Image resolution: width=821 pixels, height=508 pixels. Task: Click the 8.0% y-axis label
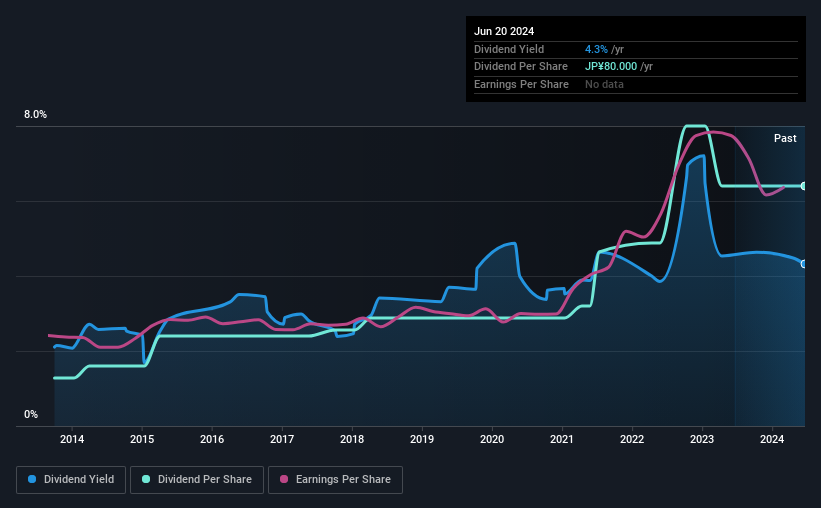[x=35, y=115]
